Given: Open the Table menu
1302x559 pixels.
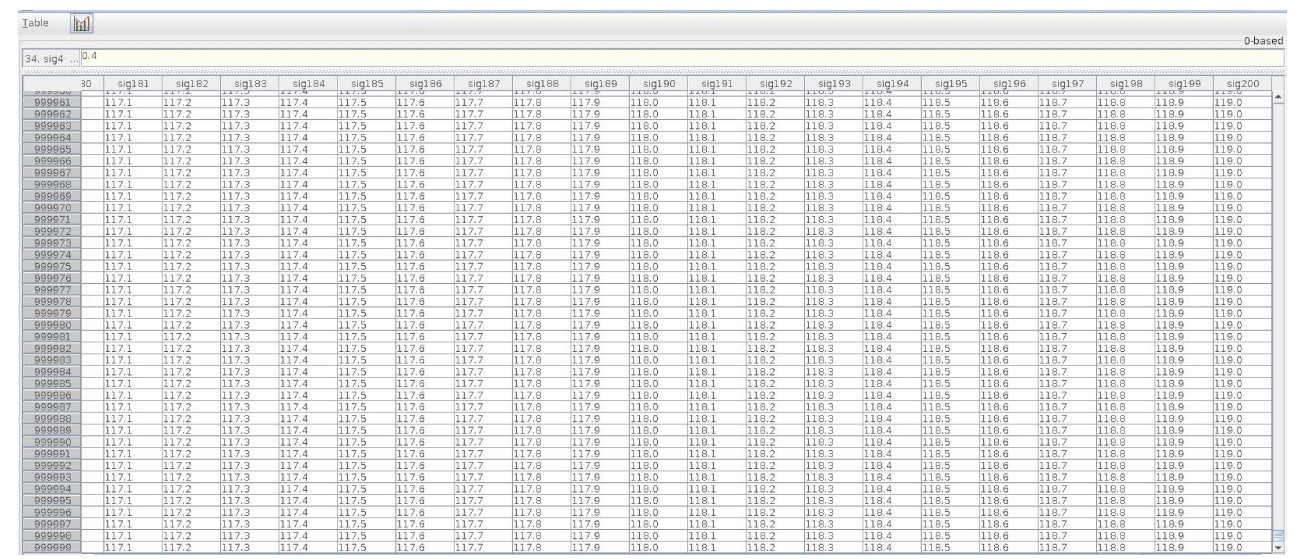Looking at the screenshot, I should 37,22.
